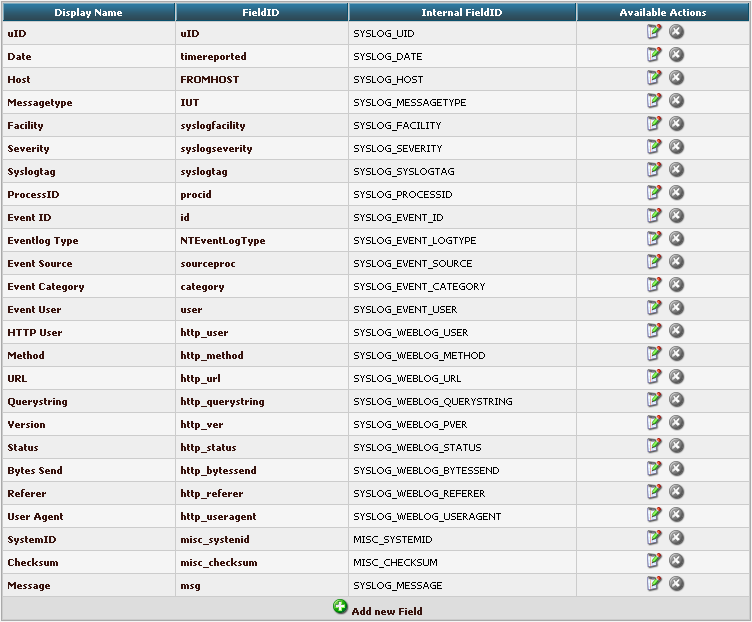The image size is (752, 622).
Task: Edit the Event ID field
Action: pos(654,216)
